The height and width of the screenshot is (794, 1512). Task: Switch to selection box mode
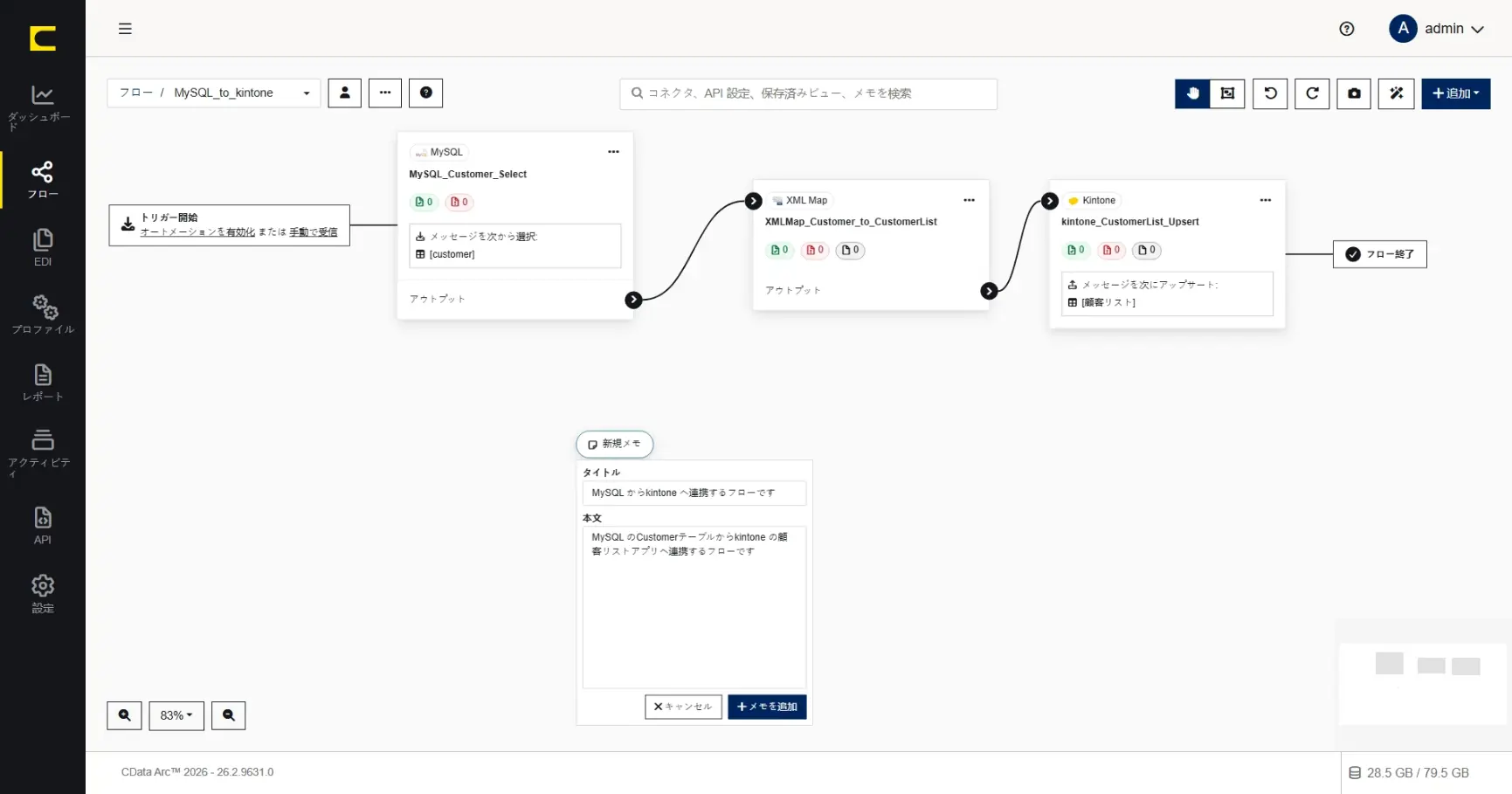coord(1227,93)
